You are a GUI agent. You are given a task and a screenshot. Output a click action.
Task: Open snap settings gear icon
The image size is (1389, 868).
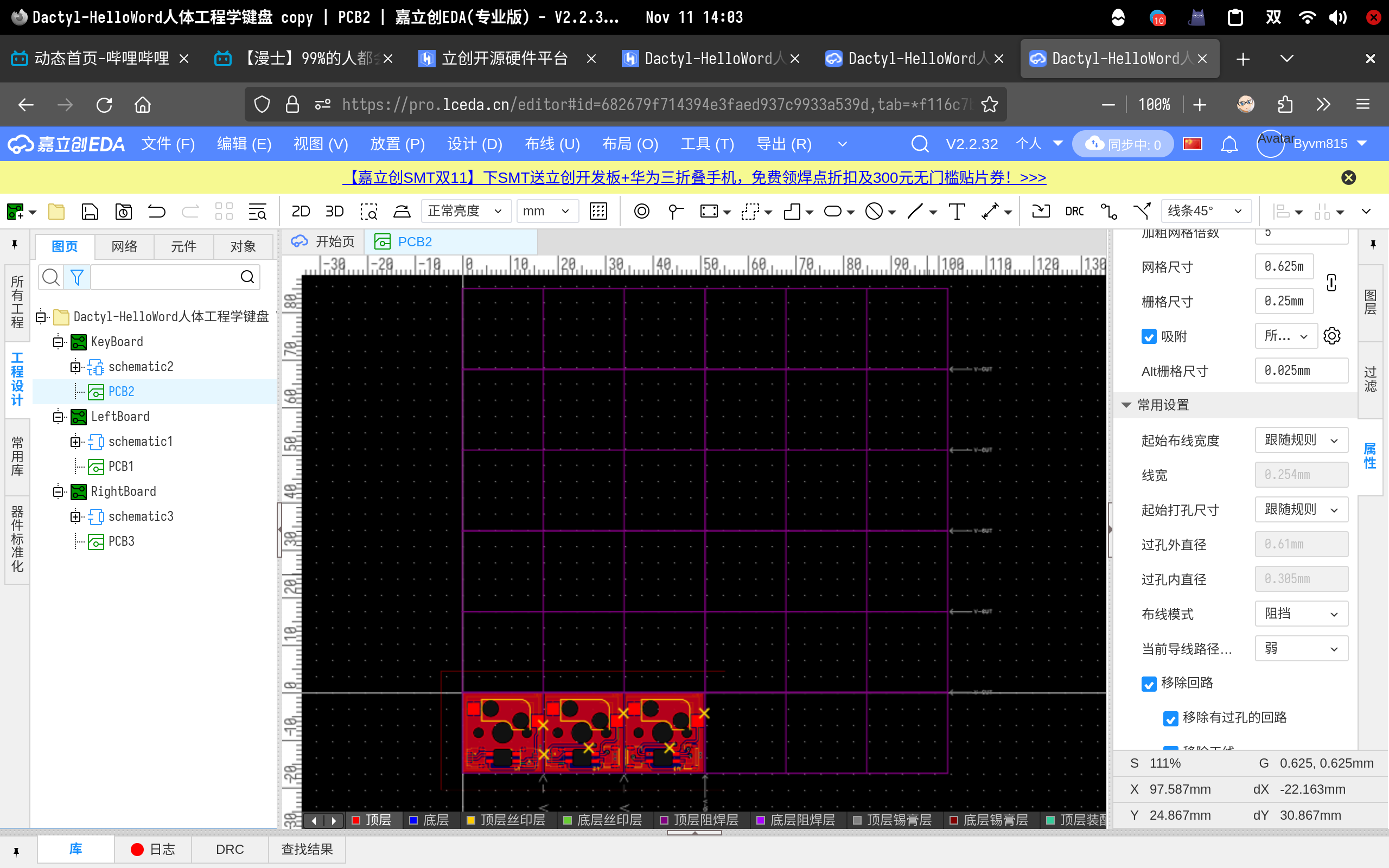pos(1331,336)
